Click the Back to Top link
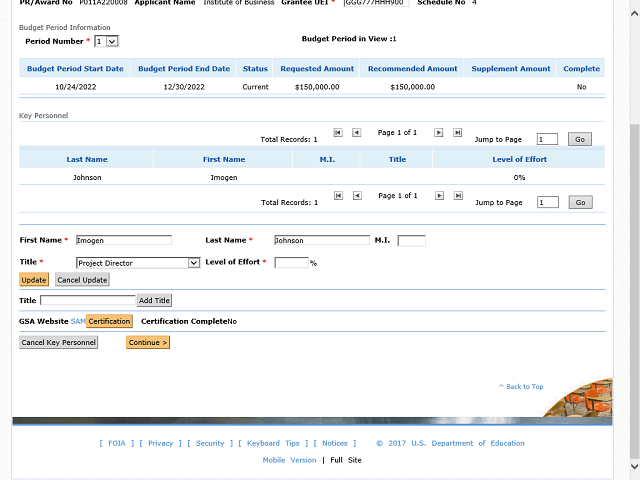Image resolution: width=640 pixels, height=480 pixels. tap(521, 387)
